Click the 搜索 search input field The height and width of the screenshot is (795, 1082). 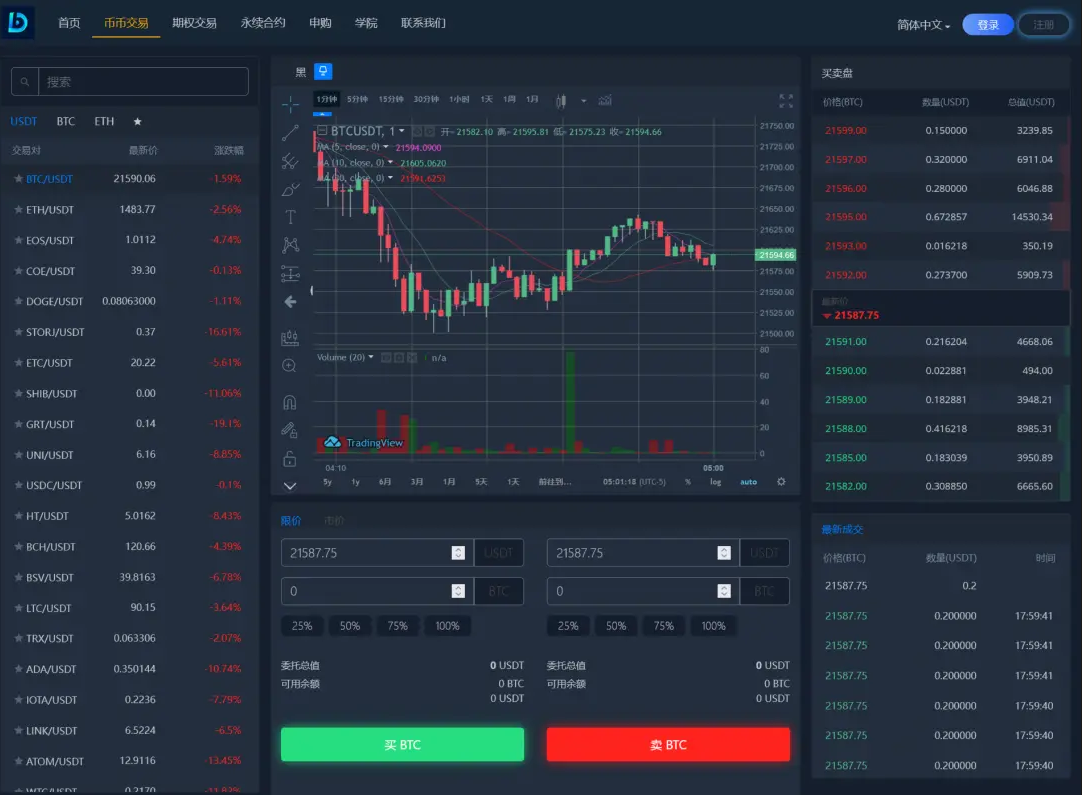pos(142,82)
